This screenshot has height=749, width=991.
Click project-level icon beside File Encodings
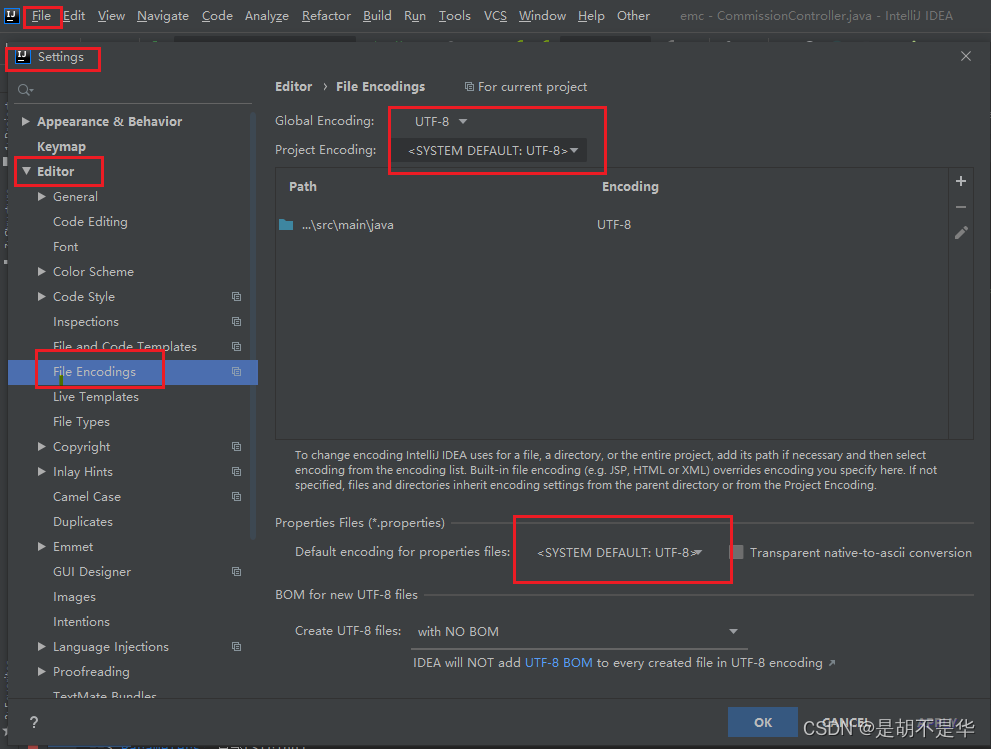[x=236, y=372]
